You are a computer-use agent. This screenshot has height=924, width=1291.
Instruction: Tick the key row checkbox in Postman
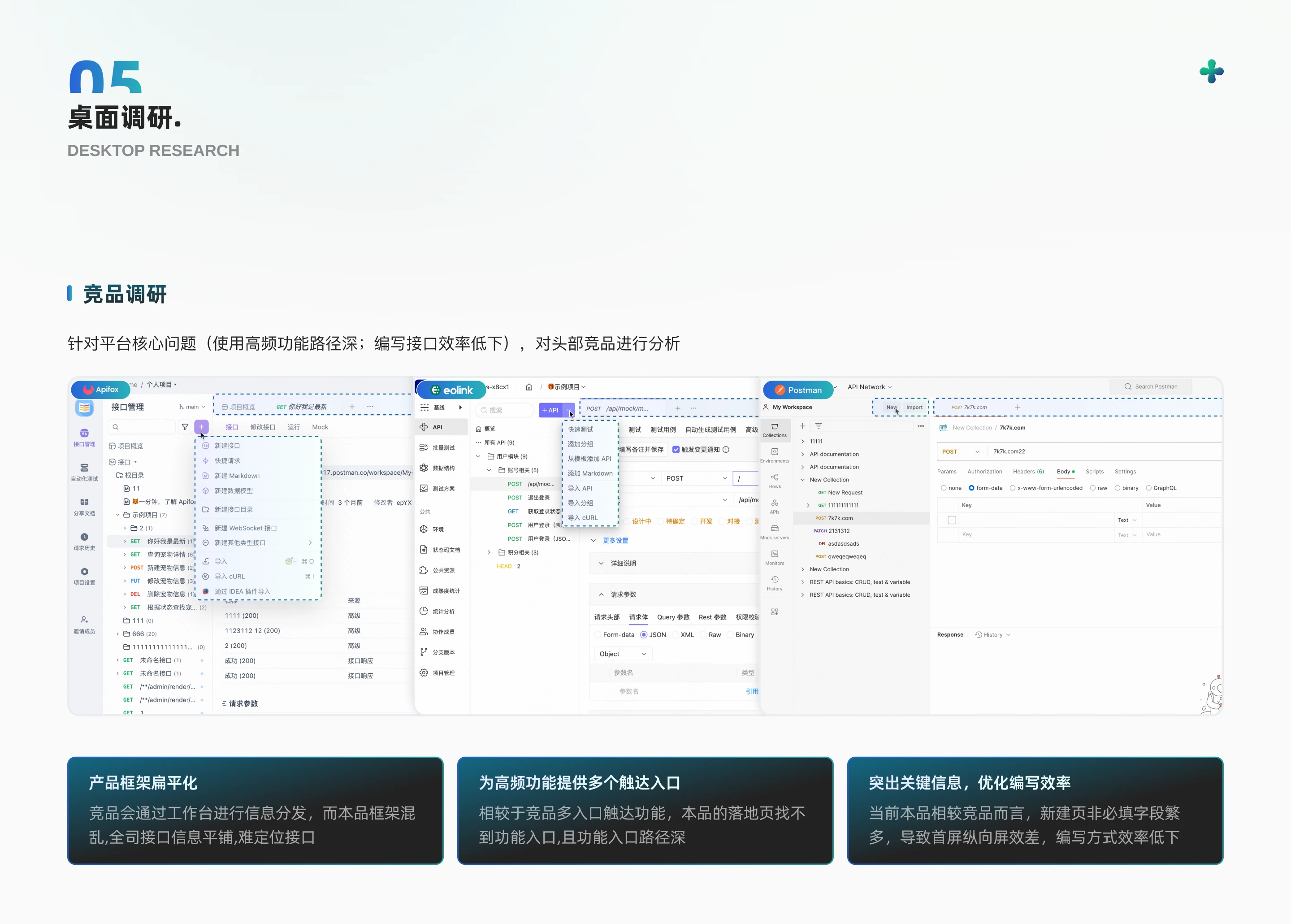tap(952, 520)
